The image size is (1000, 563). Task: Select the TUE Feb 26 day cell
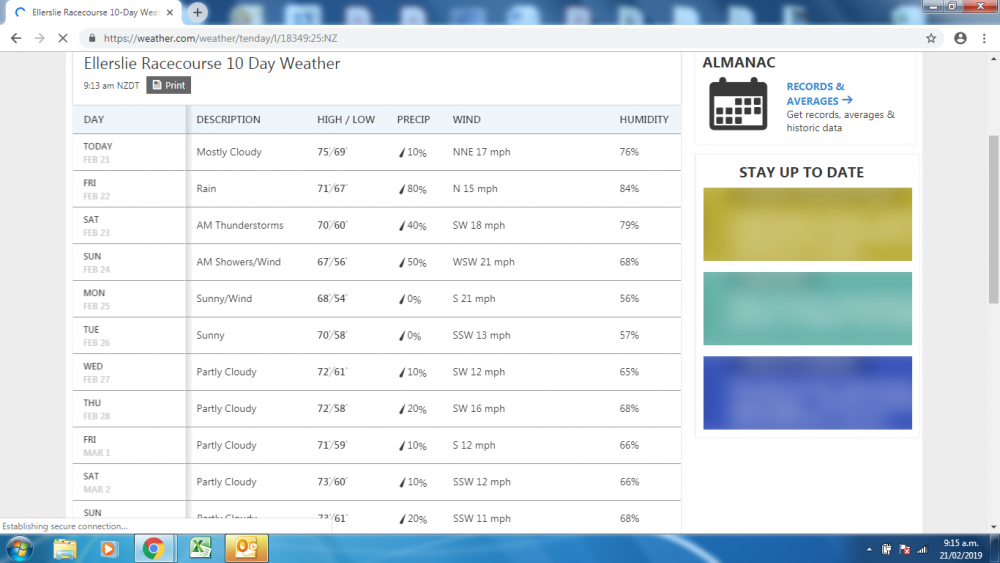tap(129, 336)
